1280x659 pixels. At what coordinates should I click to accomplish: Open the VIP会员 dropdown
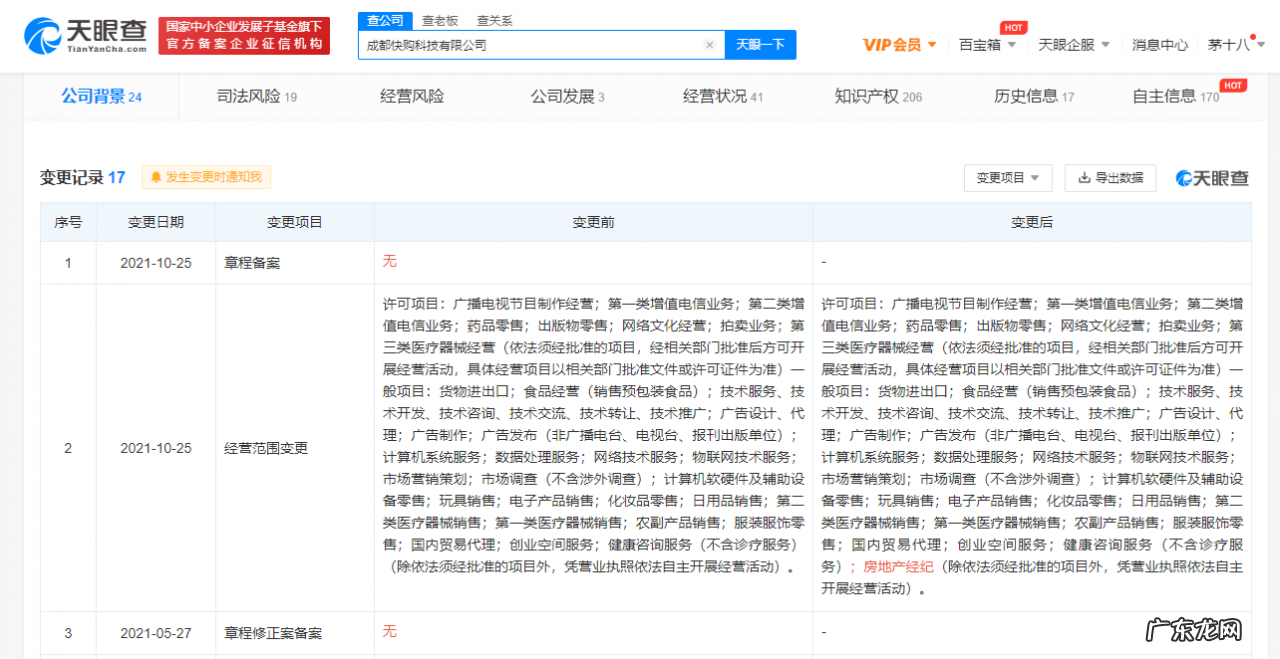pos(897,44)
